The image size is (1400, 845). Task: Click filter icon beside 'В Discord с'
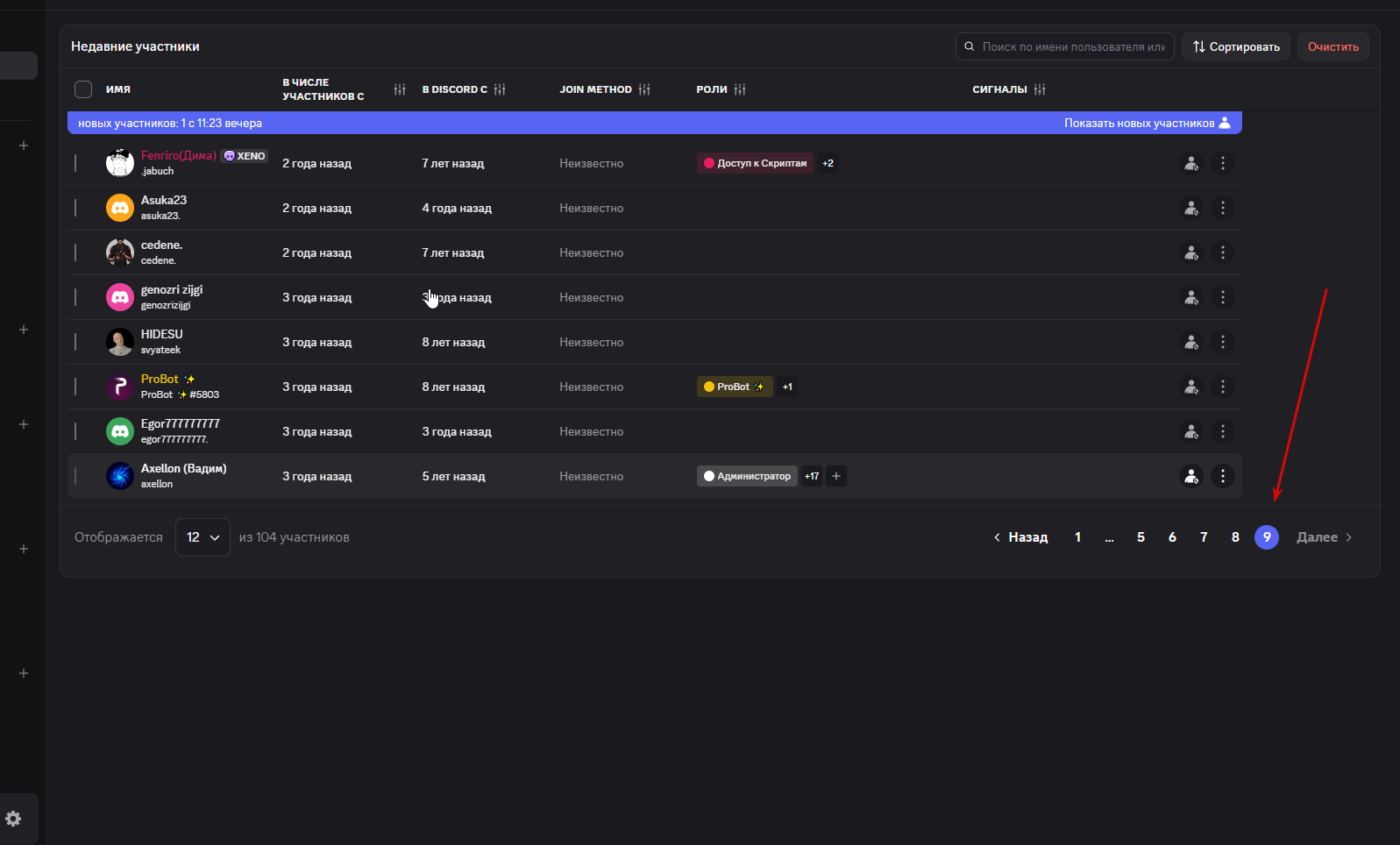pyautogui.click(x=500, y=89)
